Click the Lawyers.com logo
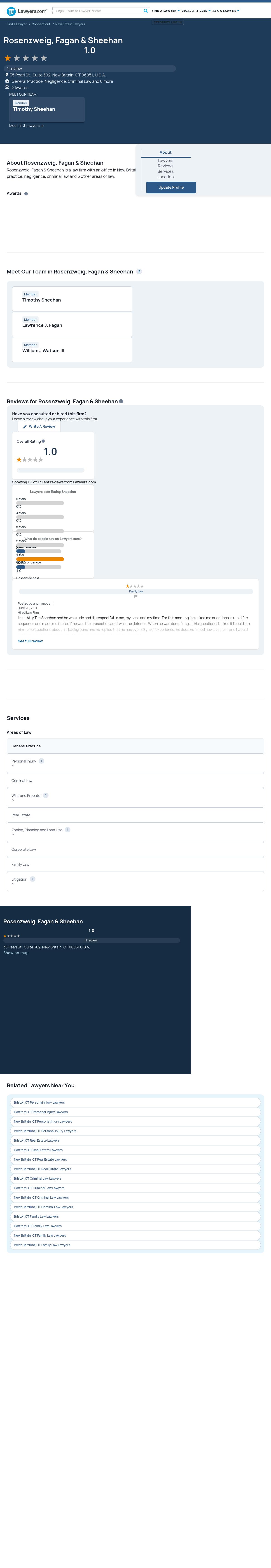The image size is (271, 1568). (x=27, y=11)
